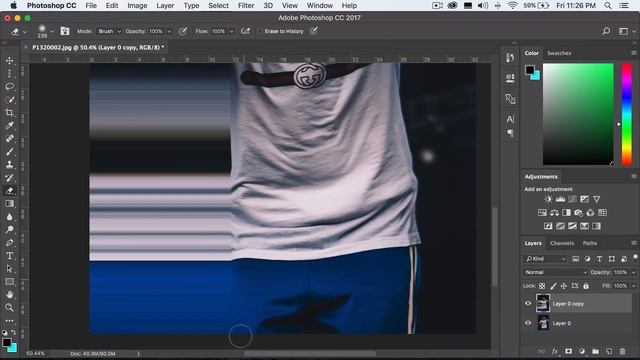Click the Layer 0 copy name

click(568, 304)
